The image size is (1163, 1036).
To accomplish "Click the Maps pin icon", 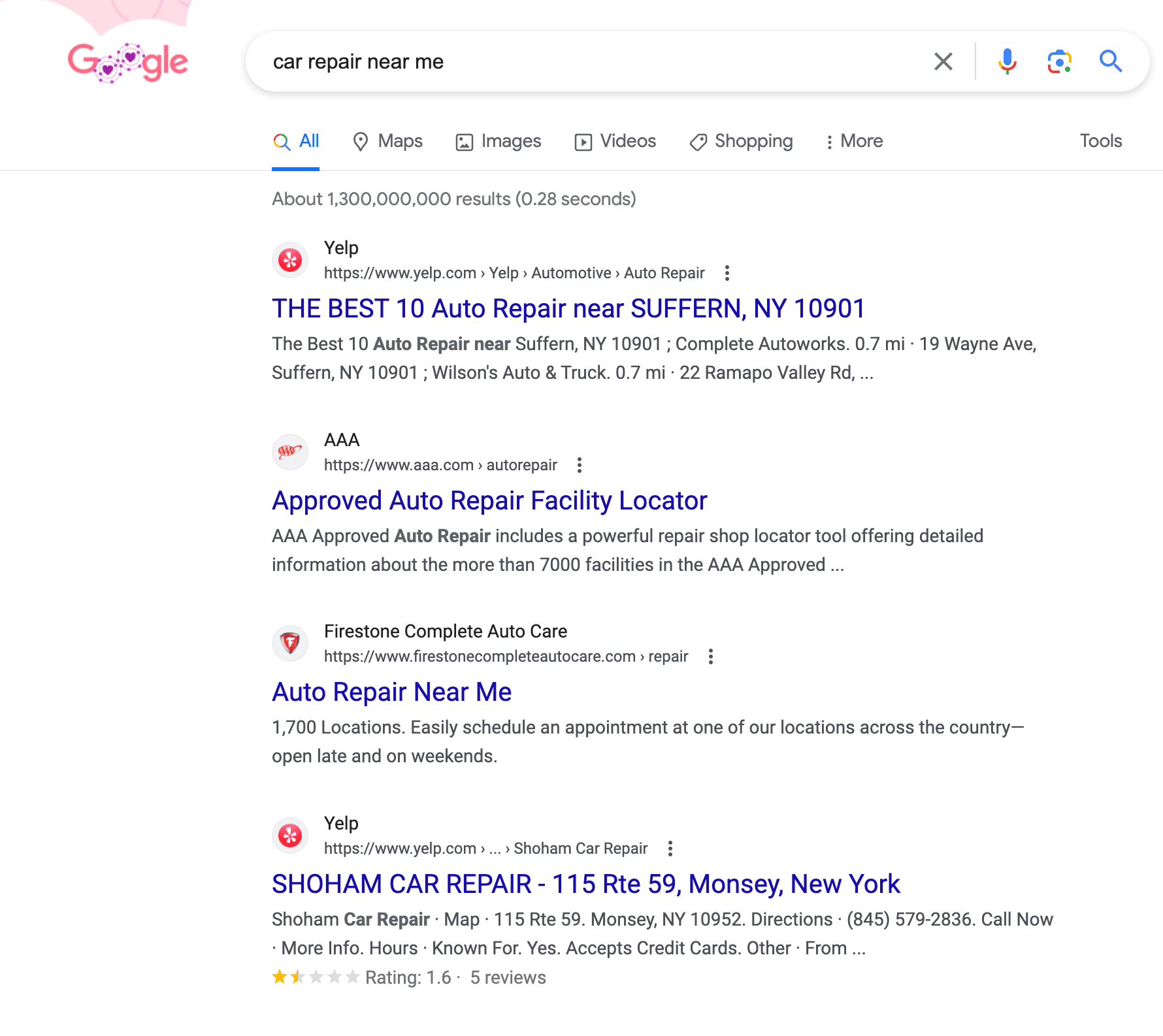I will click(x=360, y=142).
